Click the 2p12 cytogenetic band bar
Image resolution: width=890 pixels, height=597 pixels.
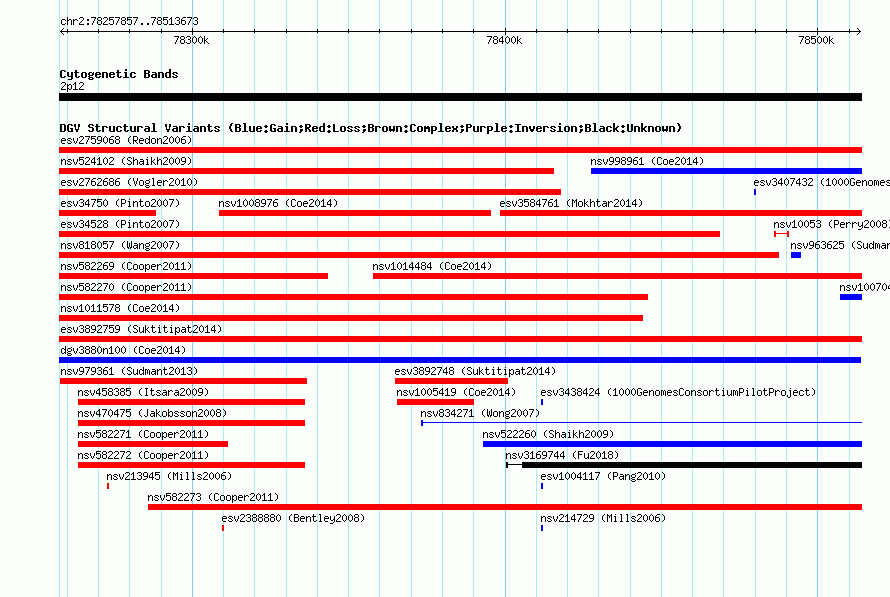(460, 97)
